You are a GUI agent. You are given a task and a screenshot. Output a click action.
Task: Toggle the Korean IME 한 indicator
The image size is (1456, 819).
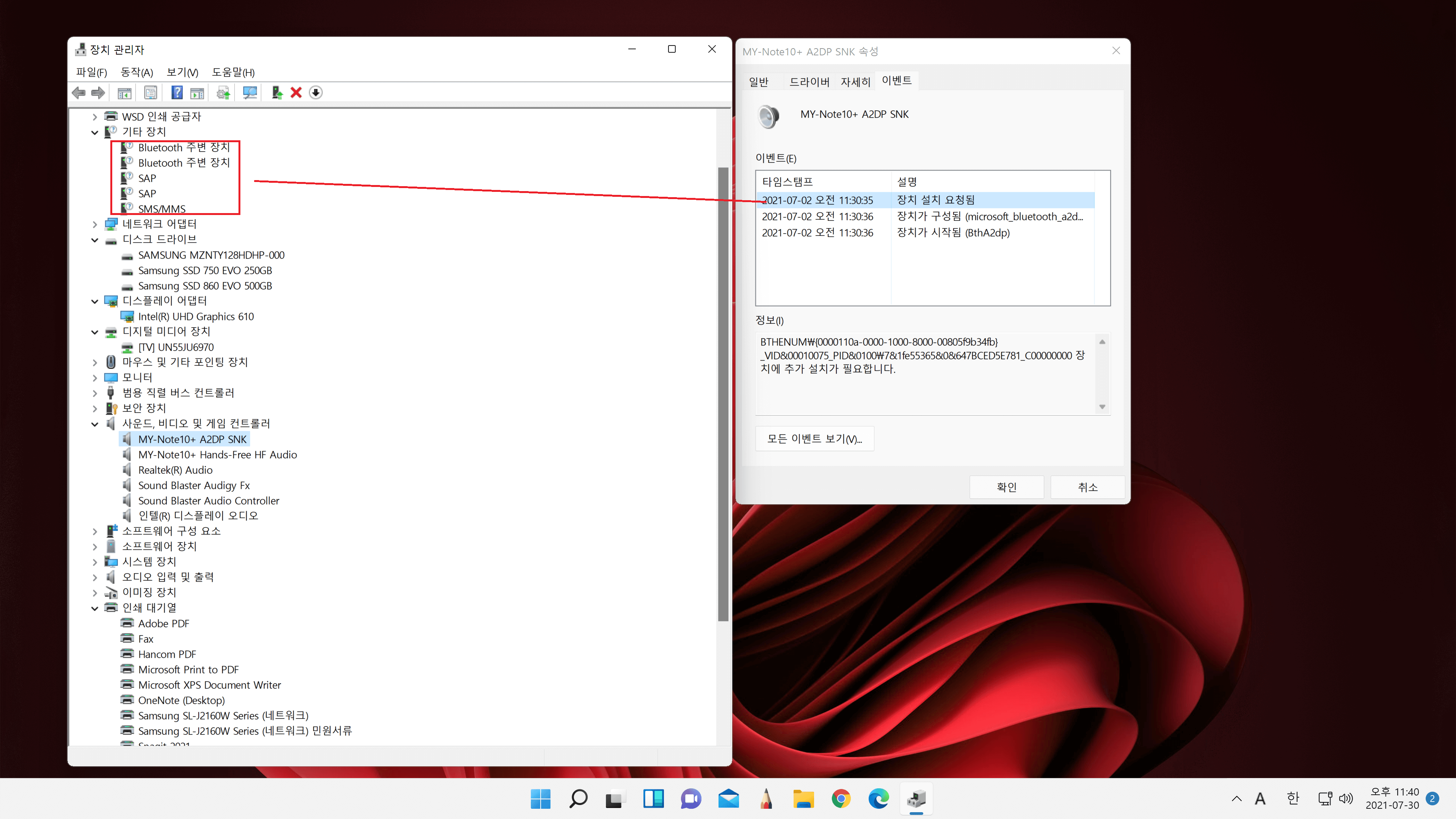pyautogui.click(x=1293, y=798)
